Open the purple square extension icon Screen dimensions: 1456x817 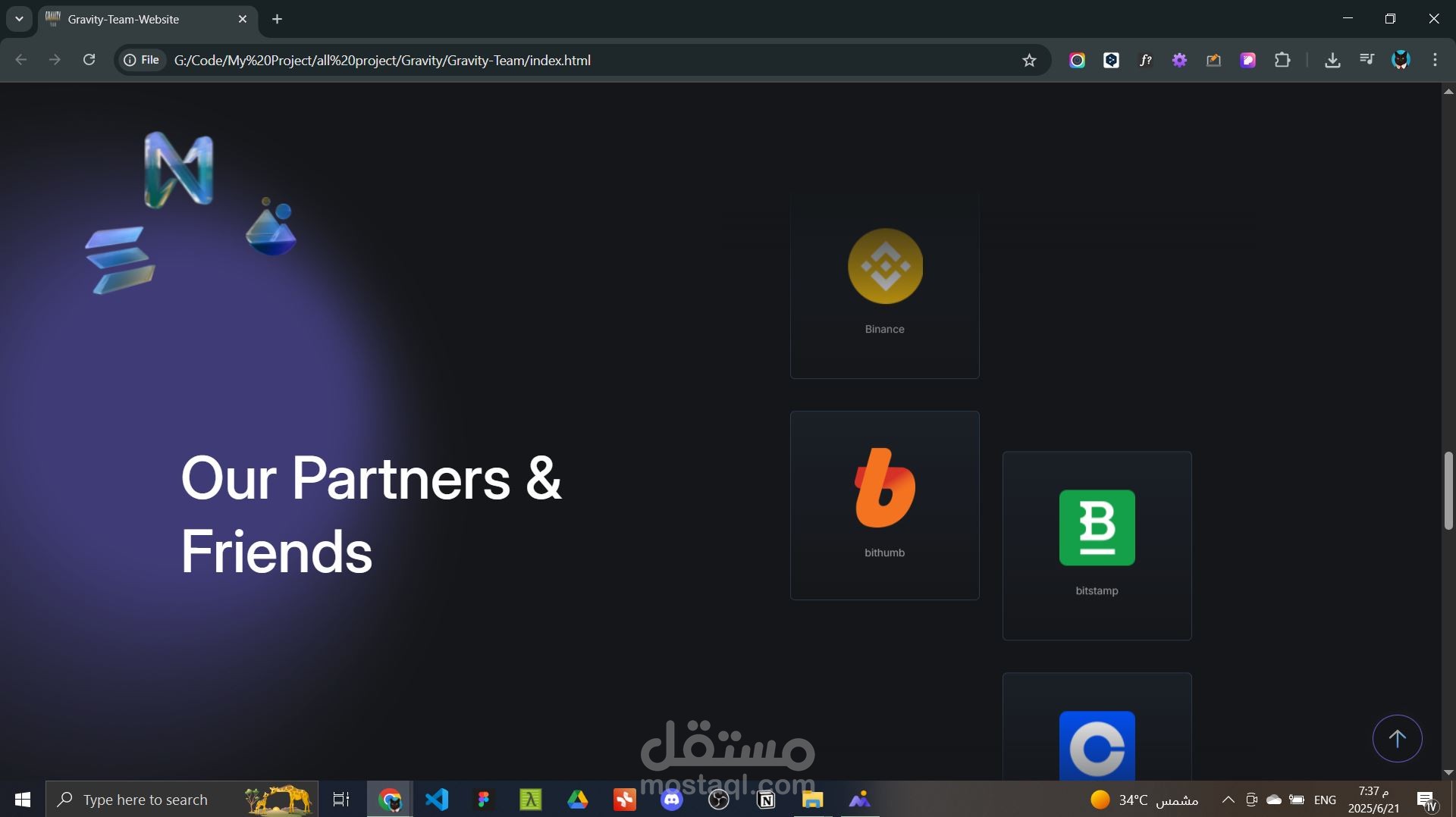pyautogui.click(x=1247, y=61)
